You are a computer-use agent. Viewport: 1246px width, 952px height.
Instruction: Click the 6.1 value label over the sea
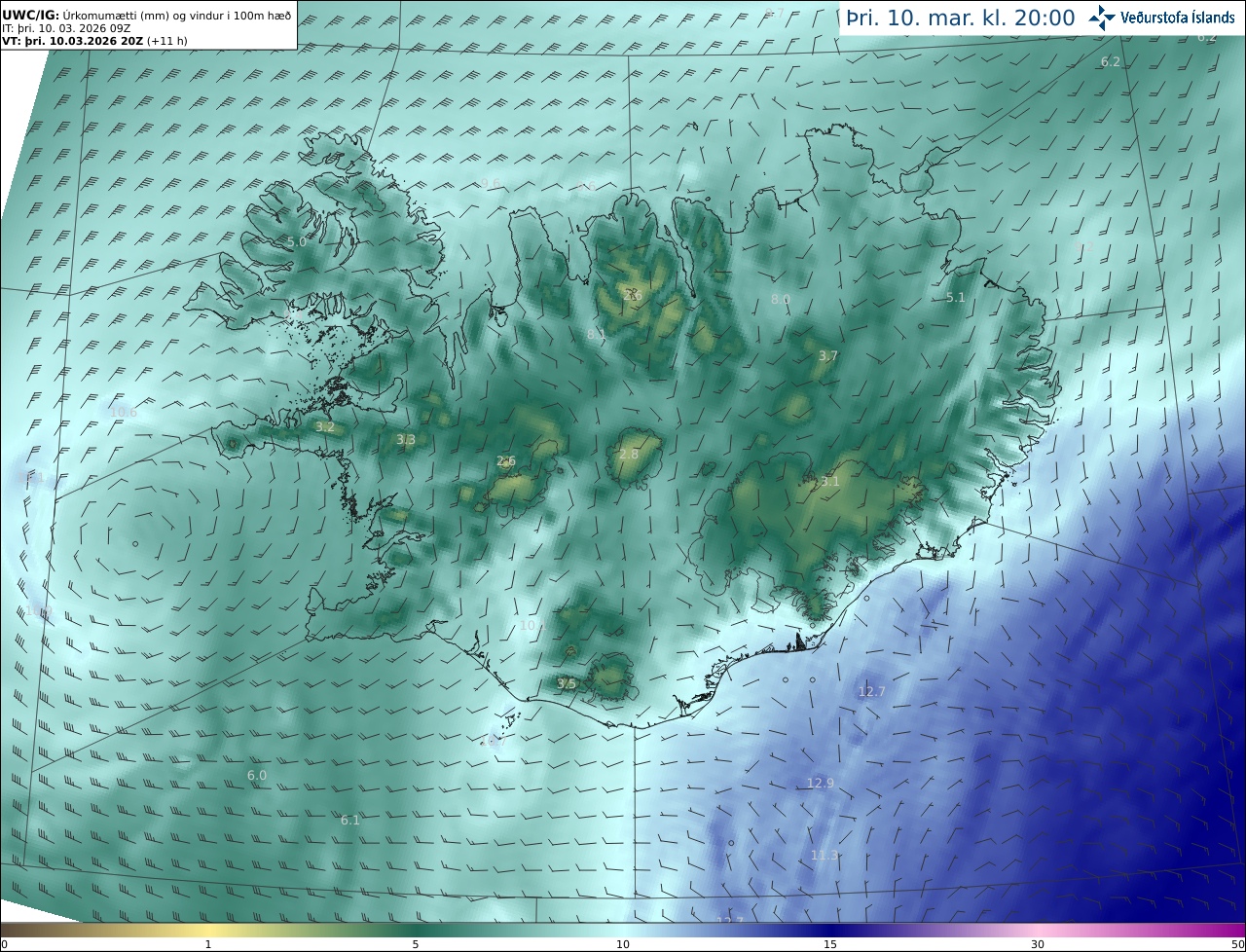tap(349, 820)
